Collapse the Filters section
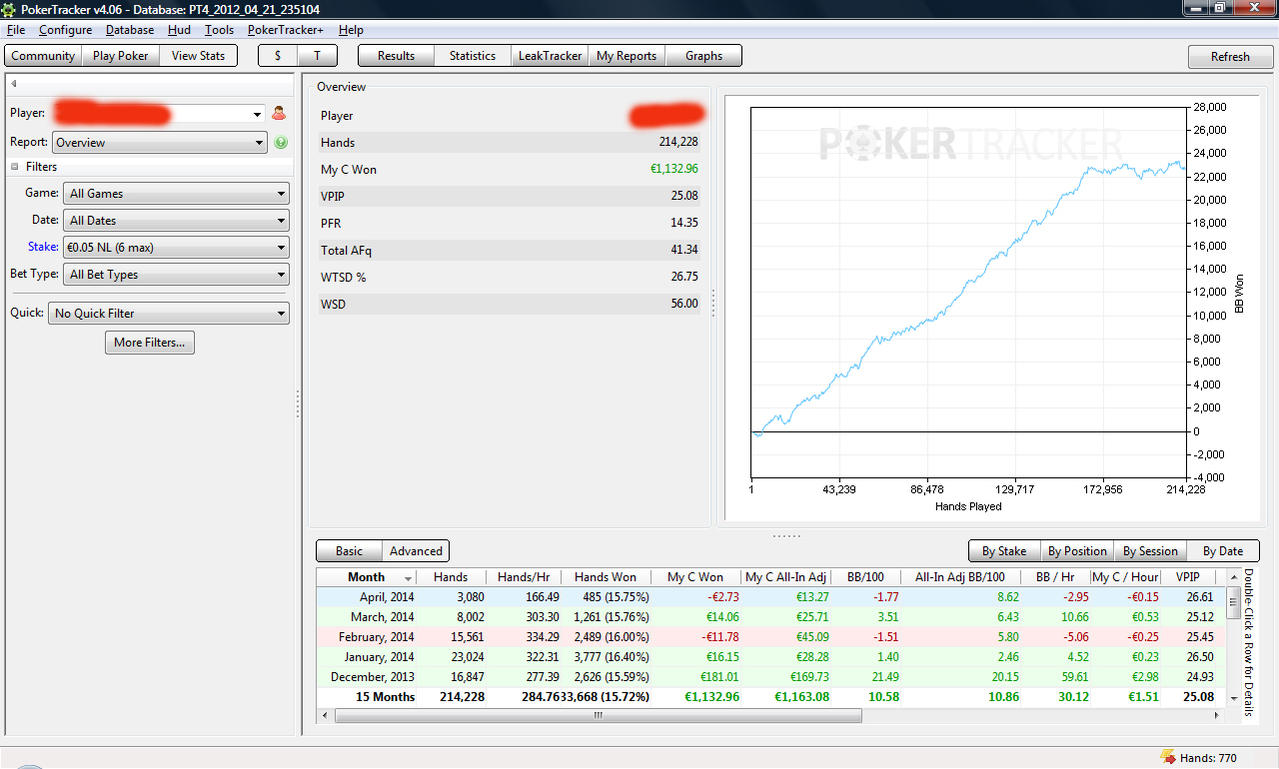 pos(15,167)
